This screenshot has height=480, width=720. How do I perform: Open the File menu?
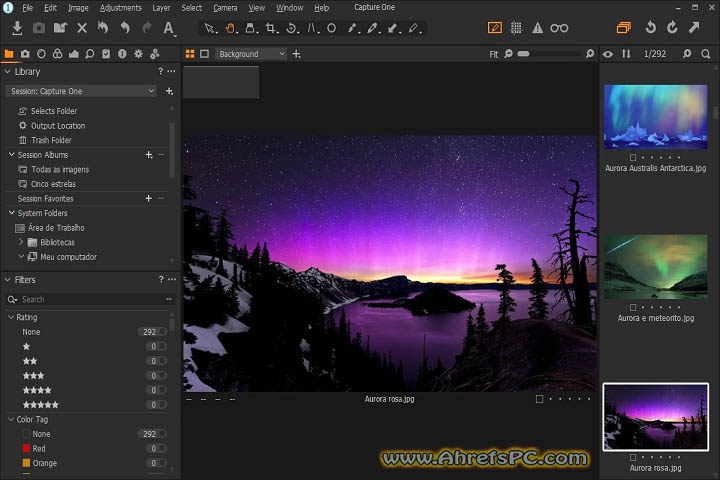[x=28, y=8]
